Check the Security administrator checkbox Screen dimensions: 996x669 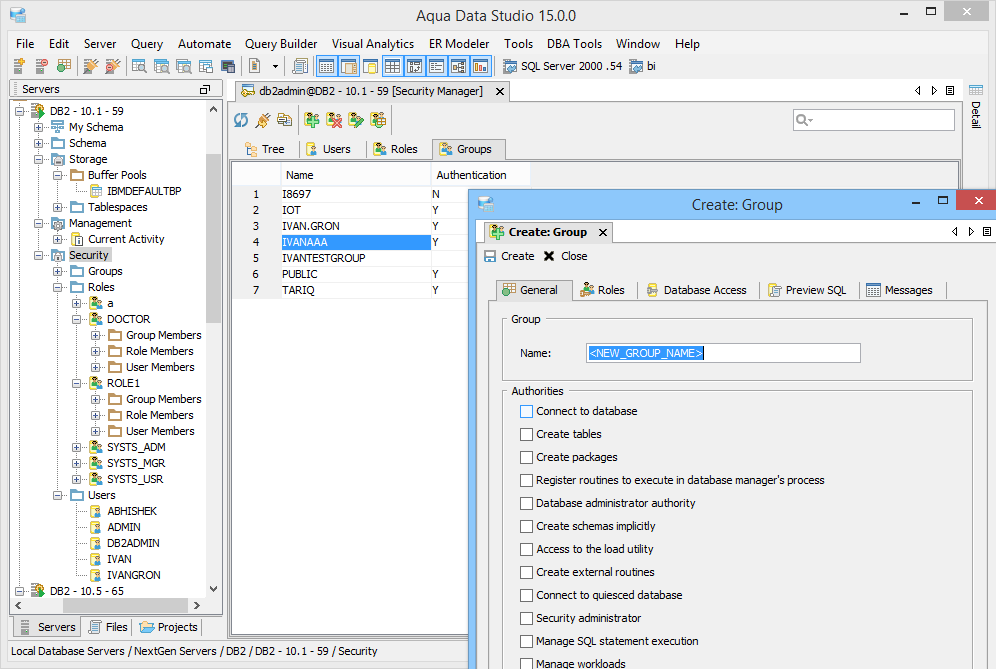[526, 618]
